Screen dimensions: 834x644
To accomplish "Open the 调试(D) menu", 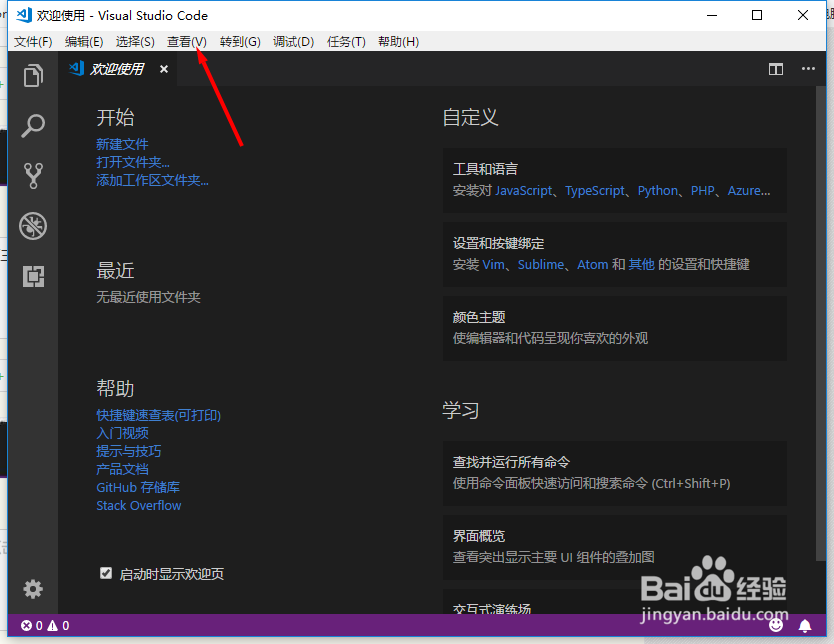I will [293, 41].
